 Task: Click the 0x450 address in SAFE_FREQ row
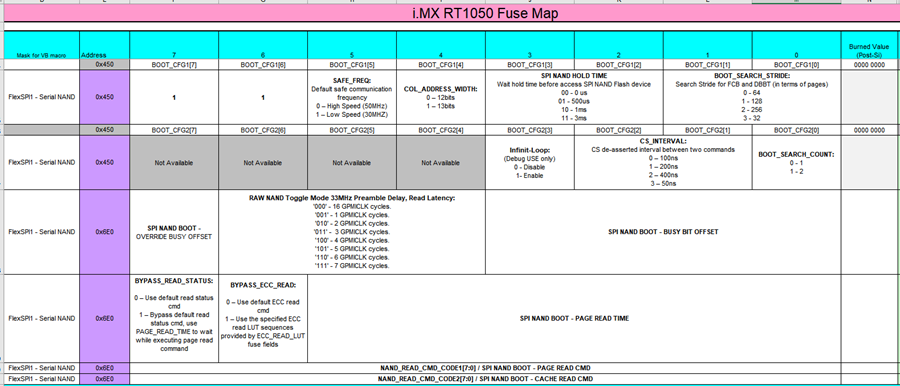coord(105,97)
